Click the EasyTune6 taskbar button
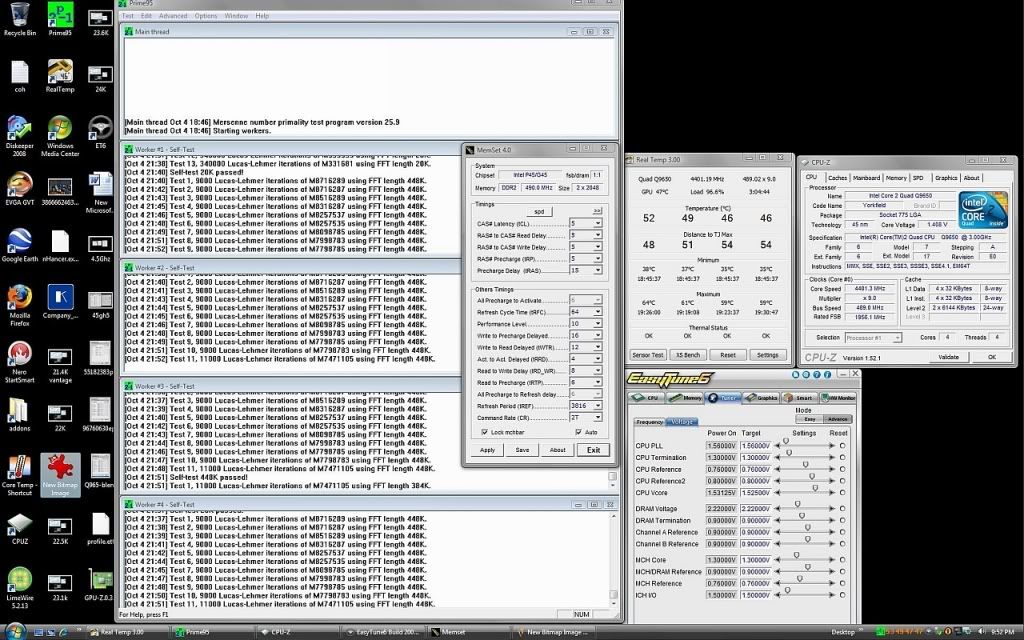 tap(384, 632)
